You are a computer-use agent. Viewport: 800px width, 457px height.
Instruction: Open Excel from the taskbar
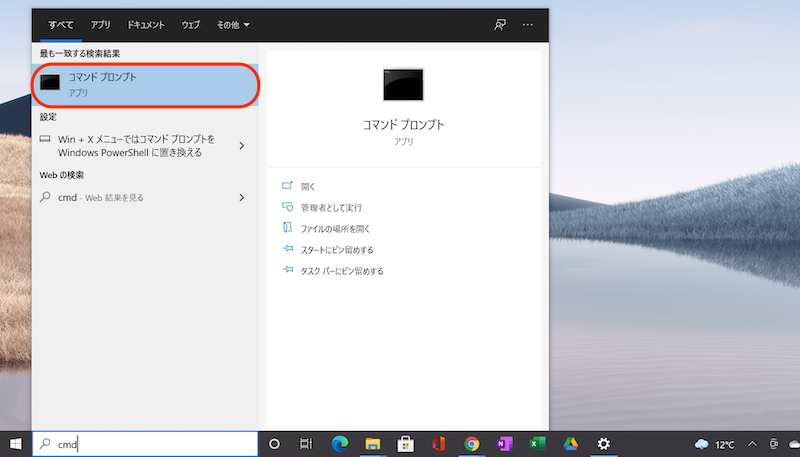tap(538, 444)
